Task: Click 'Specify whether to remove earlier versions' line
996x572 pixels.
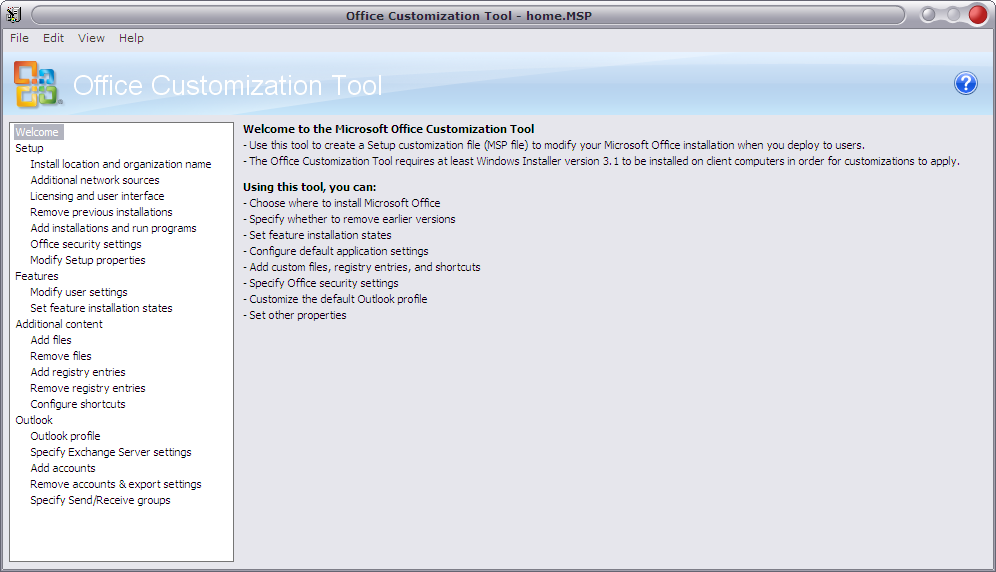Action: (349, 219)
